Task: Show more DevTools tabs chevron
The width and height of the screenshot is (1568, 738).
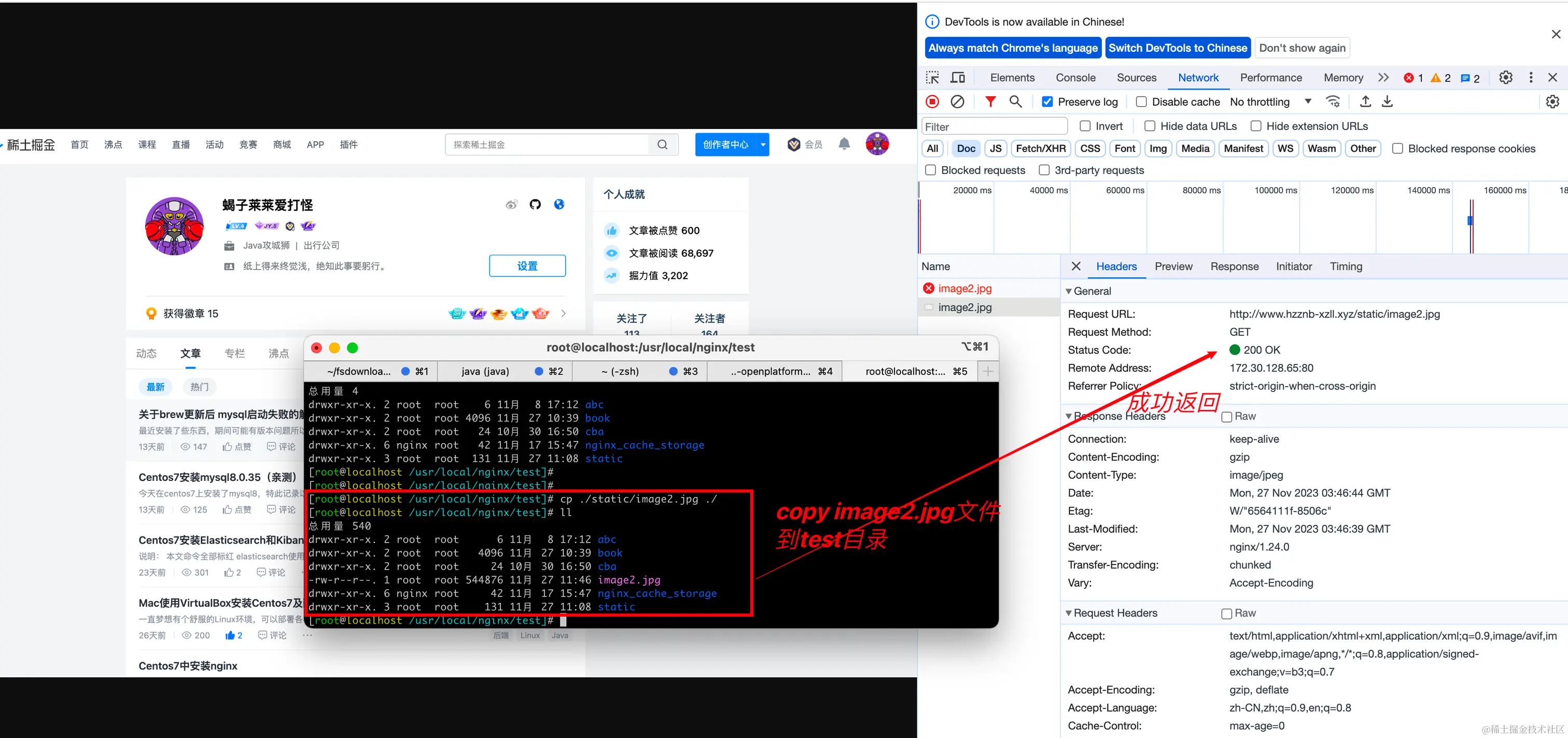Action: (x=1383, y=77)
